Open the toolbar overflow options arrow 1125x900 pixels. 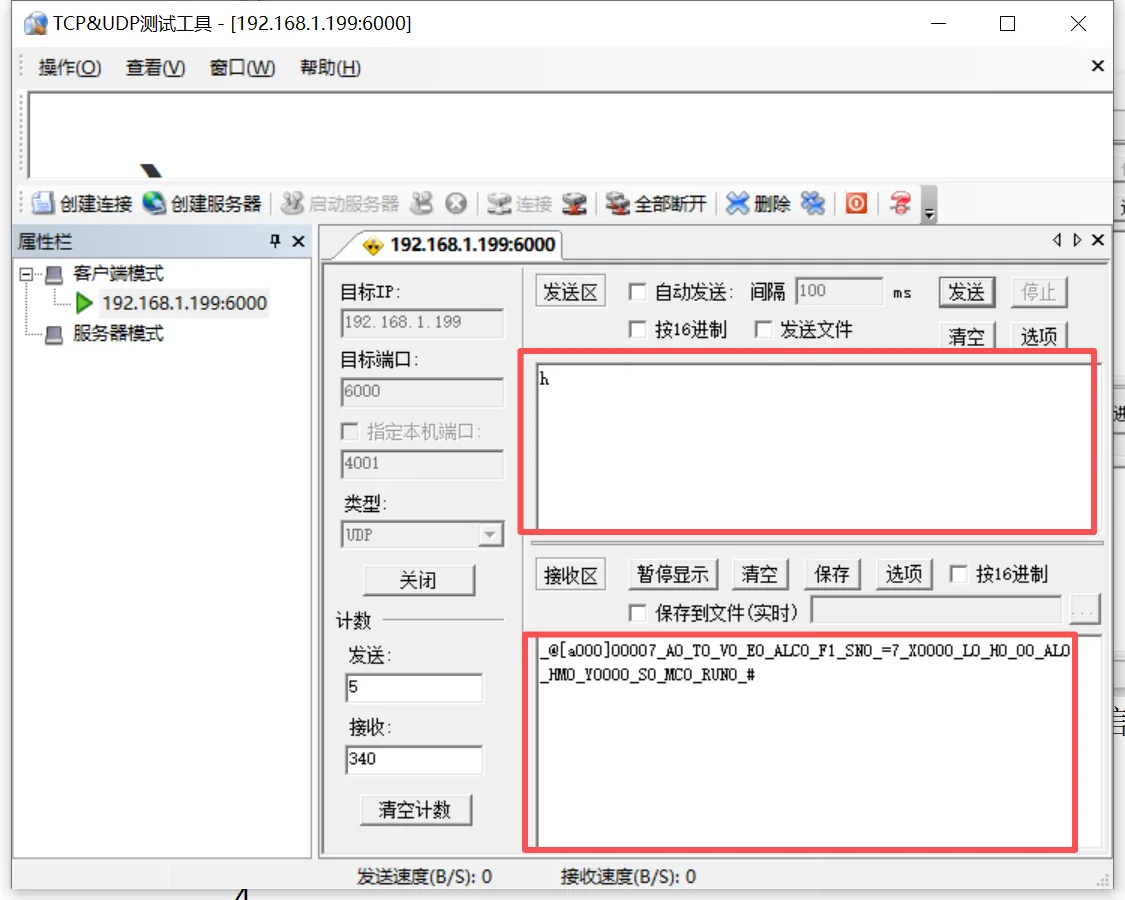pyautogui.click(x=929, y=205)
